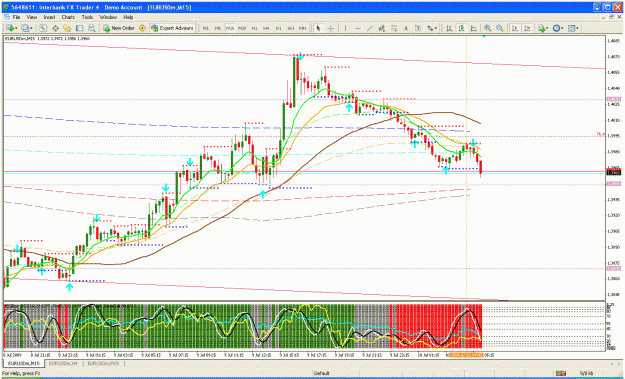Viewport: 625px width, 379px height.
Task: Toggle Chart Shift
Action: click(x=527, y=28)
